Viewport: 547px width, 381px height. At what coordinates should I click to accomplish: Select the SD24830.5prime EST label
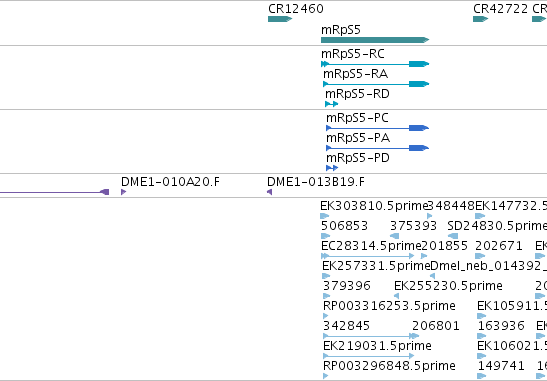[x=497, y=226]
